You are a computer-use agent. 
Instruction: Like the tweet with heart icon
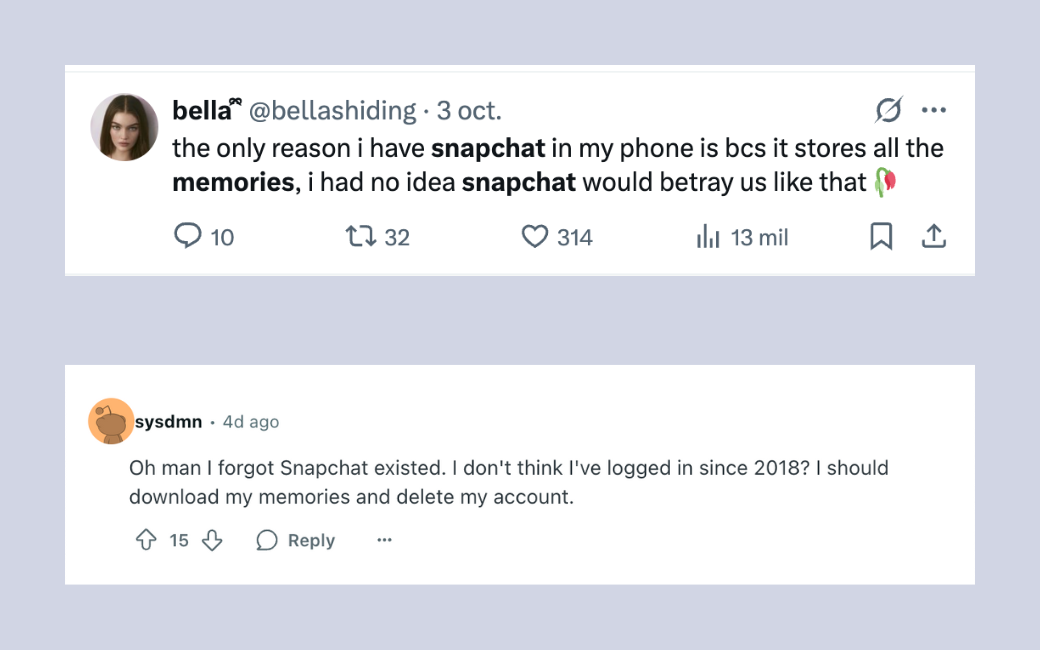[535, 237]
